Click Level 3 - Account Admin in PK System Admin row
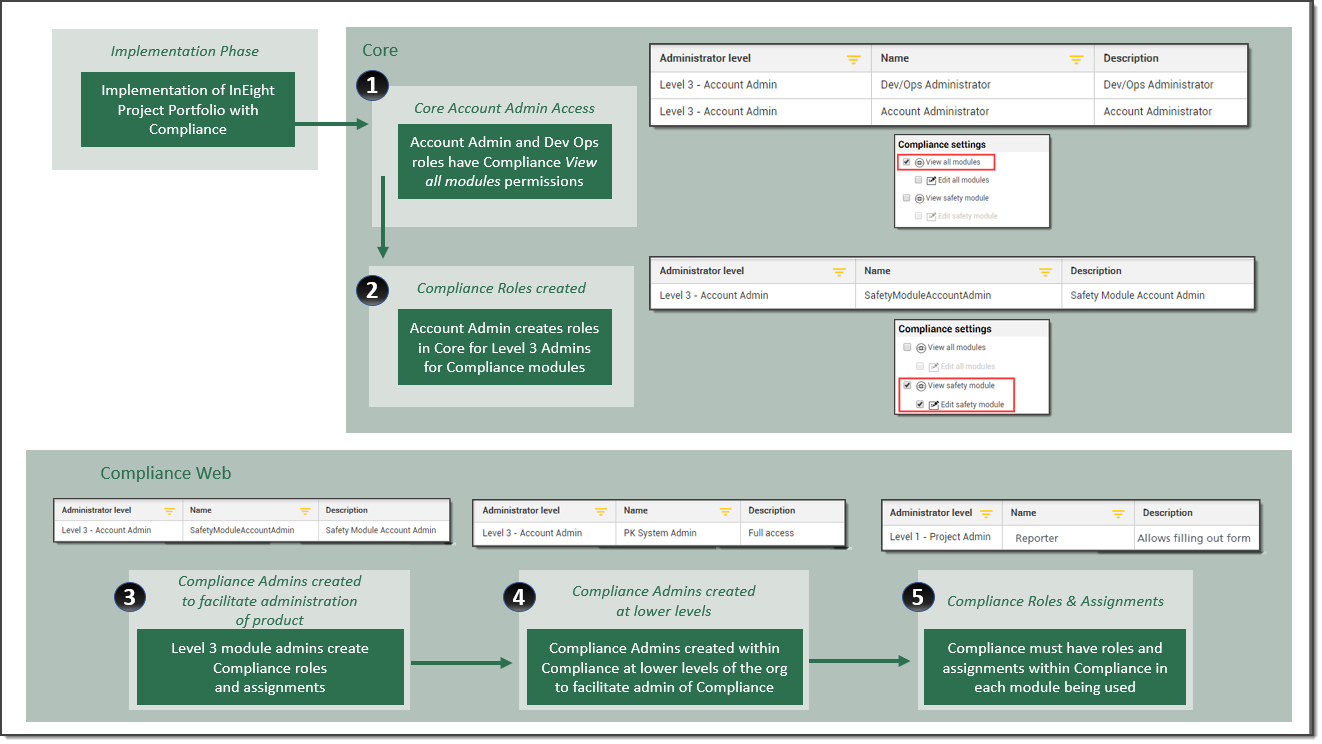The height and width of the screenshot is (744, 1322). tap(532, 533)
